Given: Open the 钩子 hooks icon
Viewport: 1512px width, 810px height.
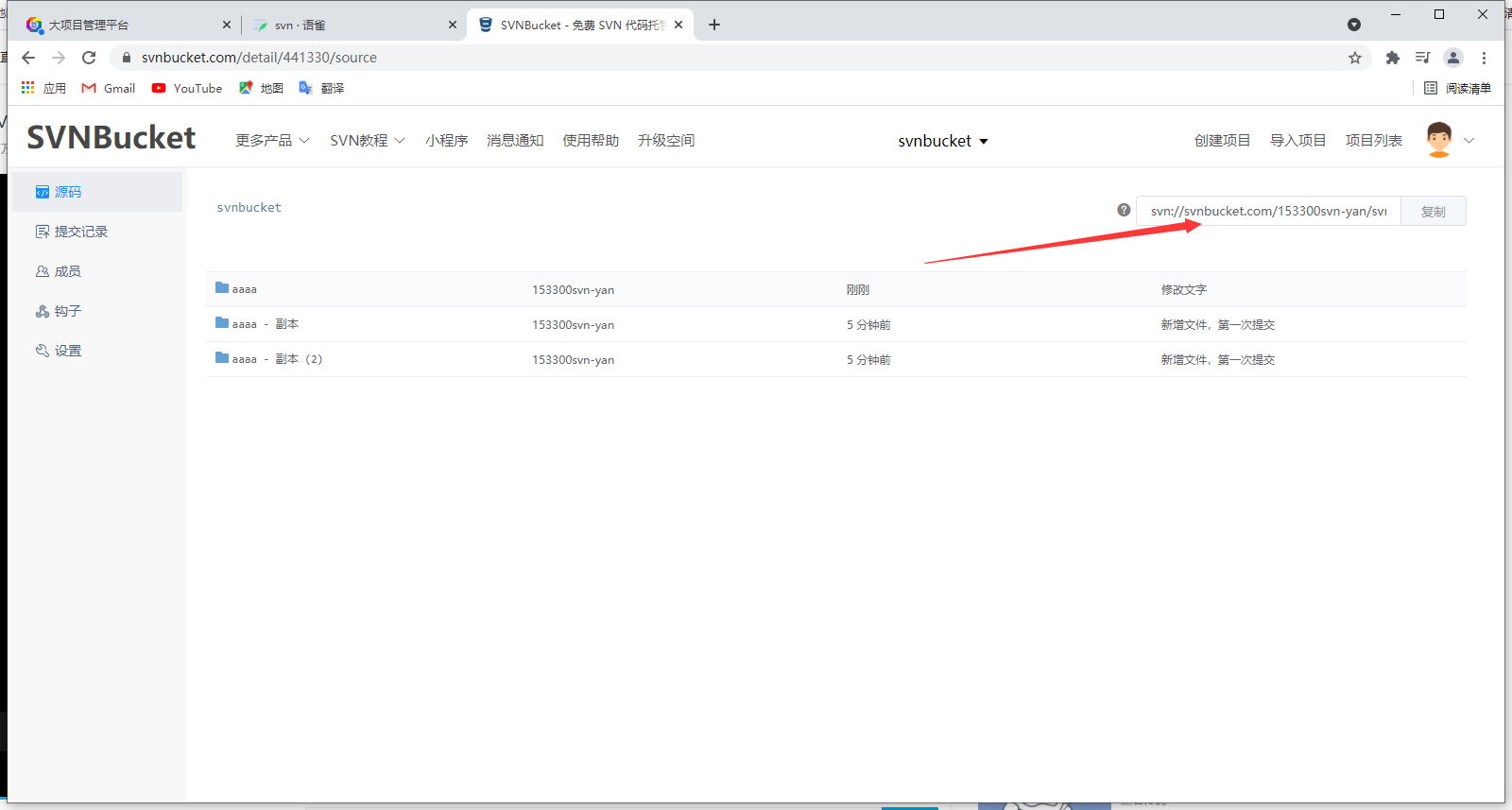Looking at the screenshot, I should (x=43, y=311).
